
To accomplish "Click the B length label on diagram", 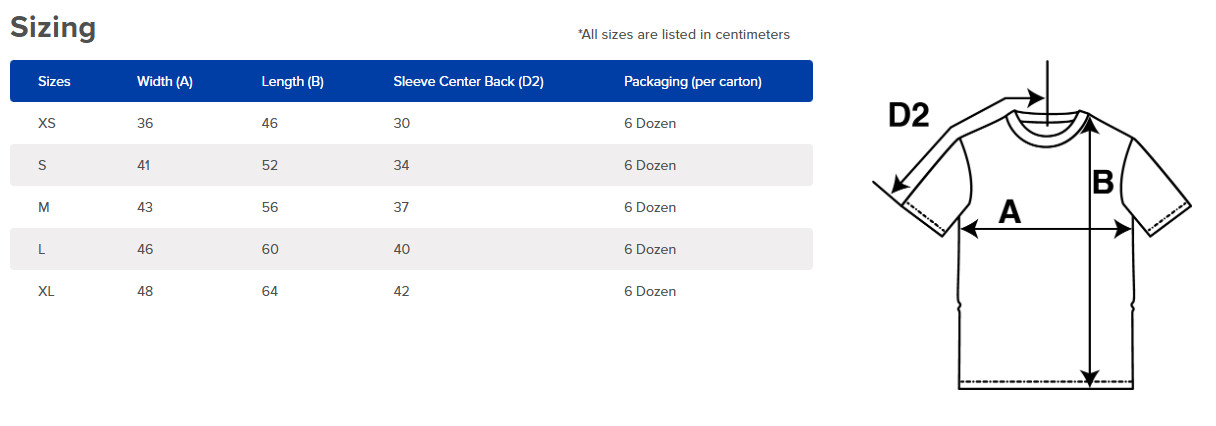I will tap(1103, 183).
